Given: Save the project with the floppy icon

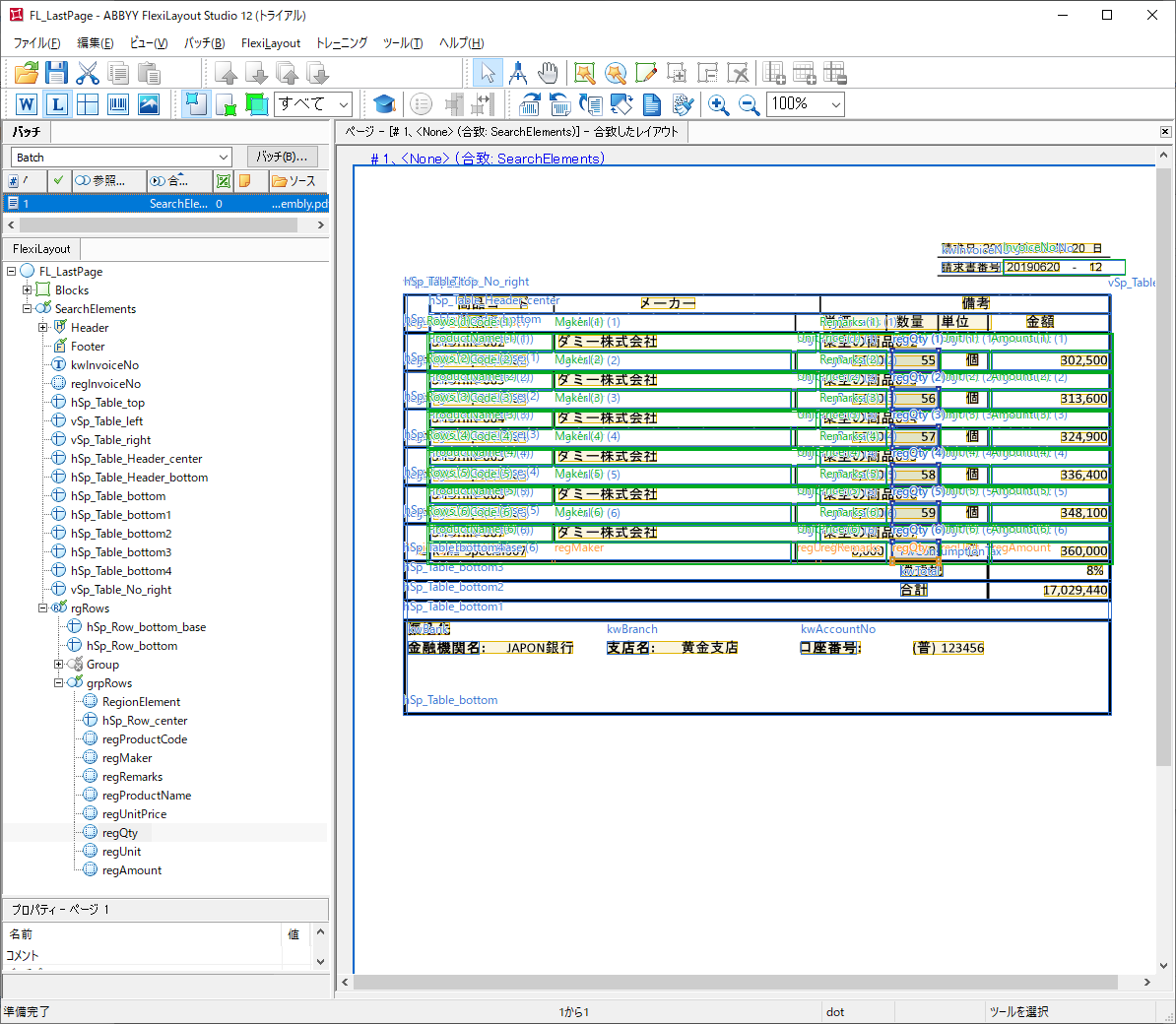Looking at the screenshot, I should click(x=56, y=73).
